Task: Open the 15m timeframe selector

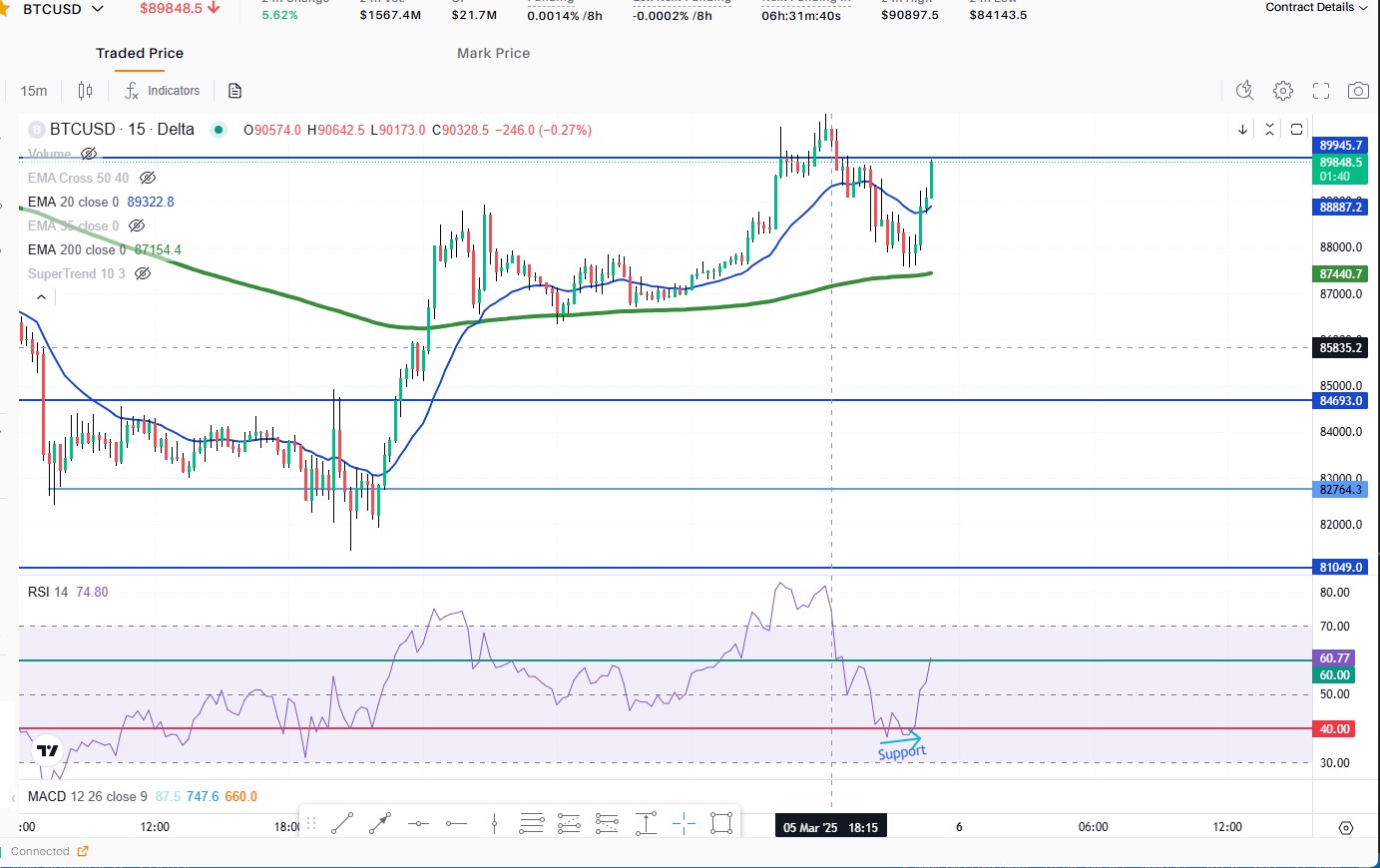Action: point(33,91)
